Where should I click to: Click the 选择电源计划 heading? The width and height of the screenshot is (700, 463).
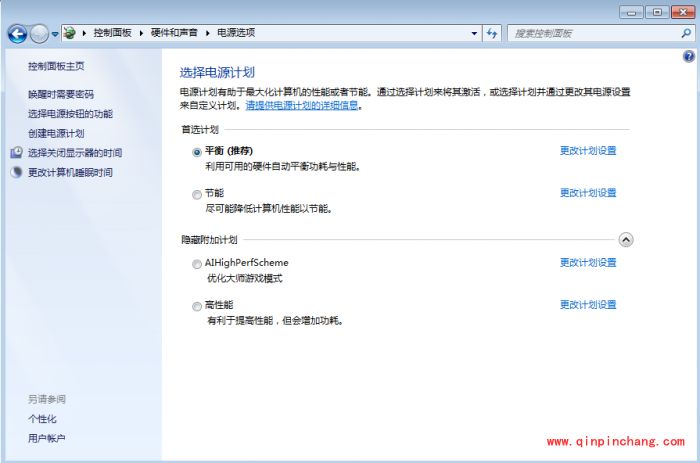(x=217, y=73)
